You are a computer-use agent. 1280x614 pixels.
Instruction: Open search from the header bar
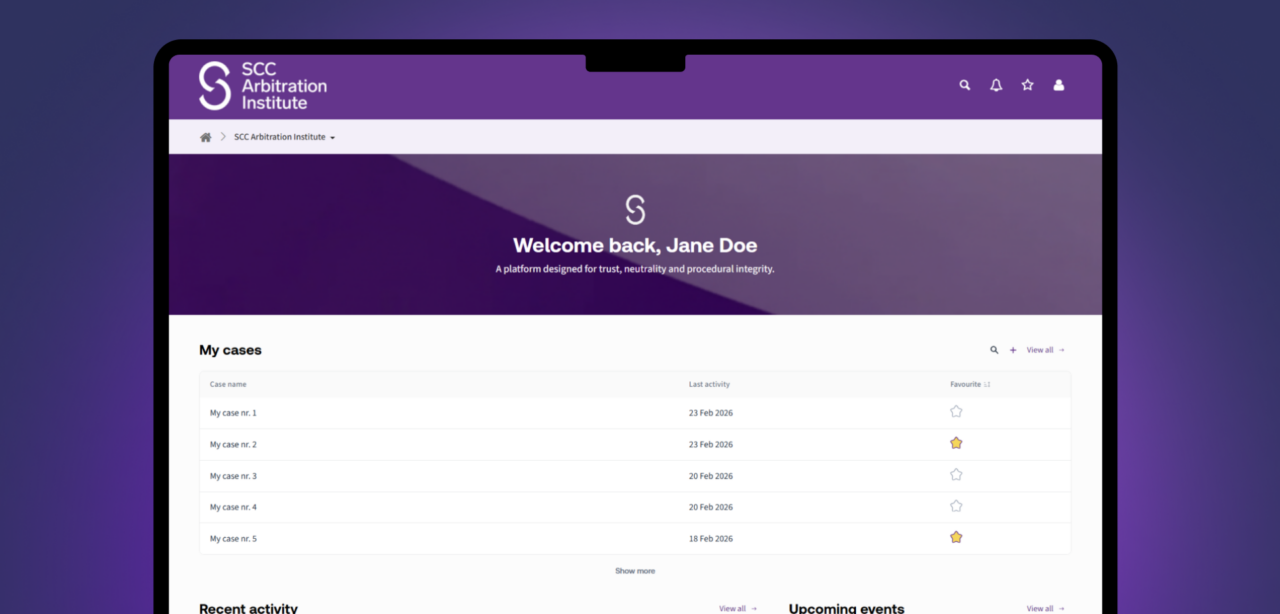tap(965, 86)
